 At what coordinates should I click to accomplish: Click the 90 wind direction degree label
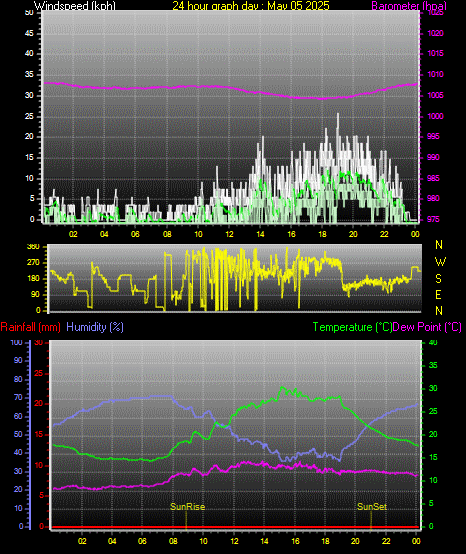35,295
